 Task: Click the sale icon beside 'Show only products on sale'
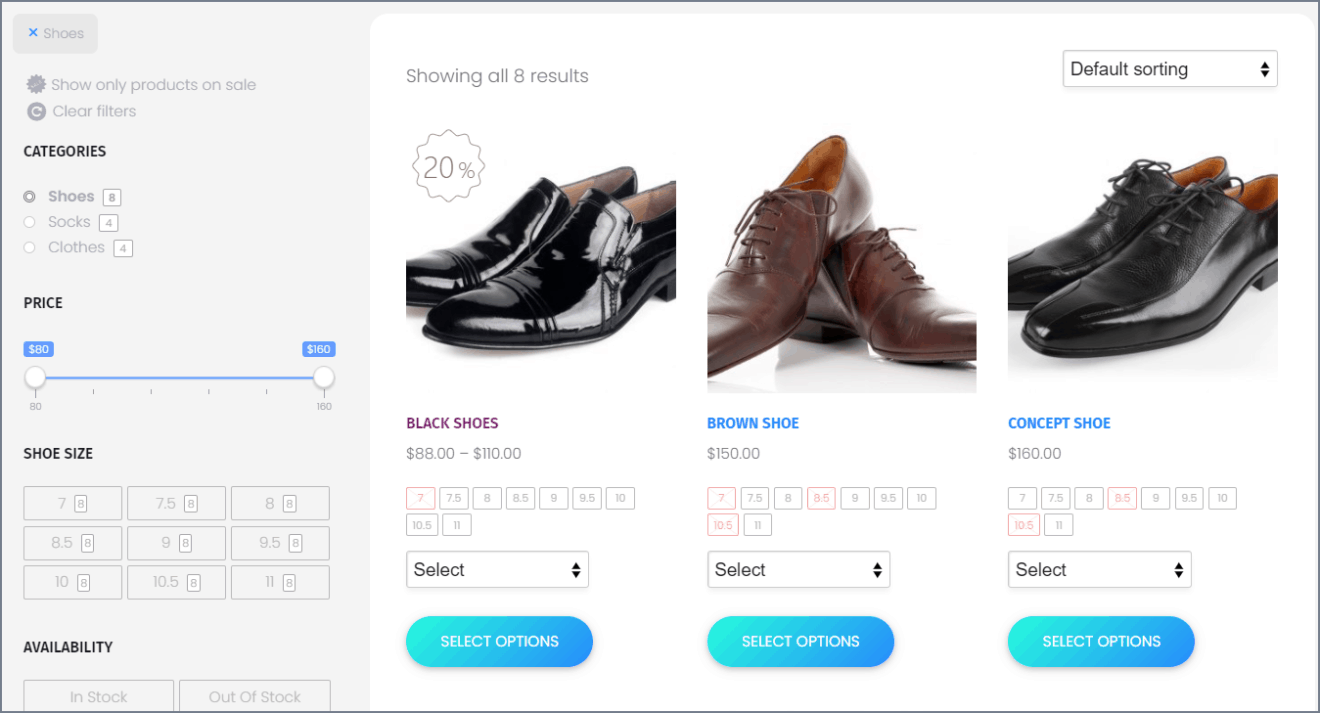34,84
